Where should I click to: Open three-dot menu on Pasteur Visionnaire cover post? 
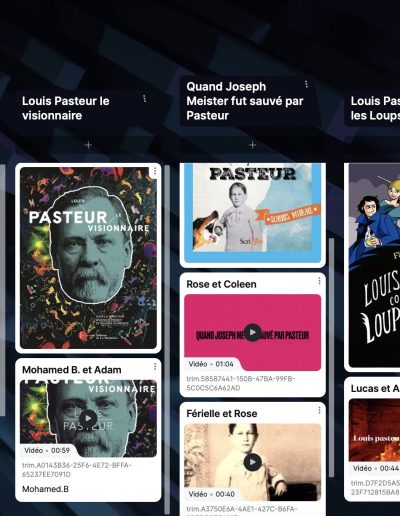[x=155, y=171]
